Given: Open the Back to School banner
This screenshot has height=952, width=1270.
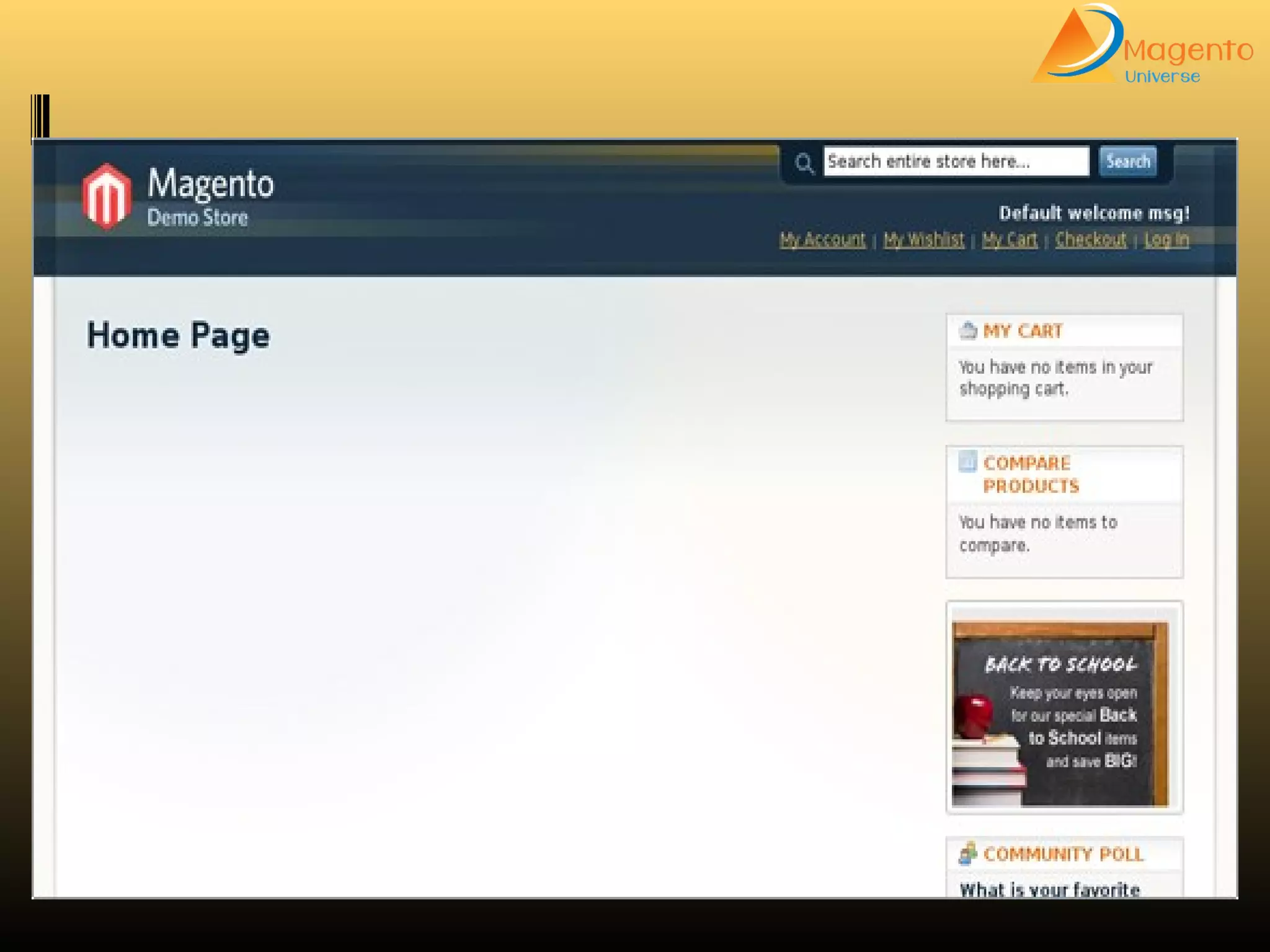Looking at the screenshot, I should pyautogui.click(x=1060, y=713).
